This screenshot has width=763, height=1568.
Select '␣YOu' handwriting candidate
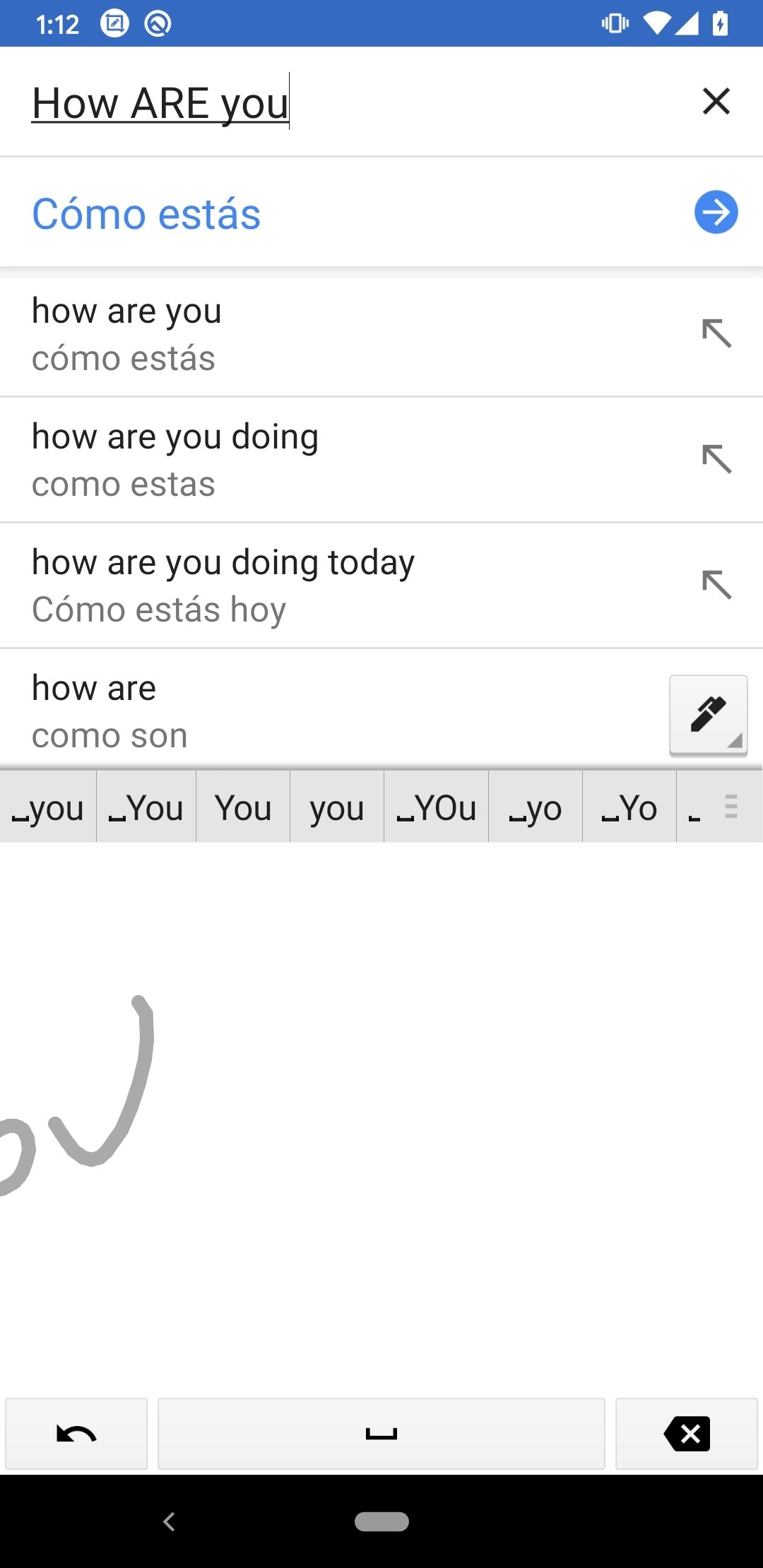pos(437,807)
